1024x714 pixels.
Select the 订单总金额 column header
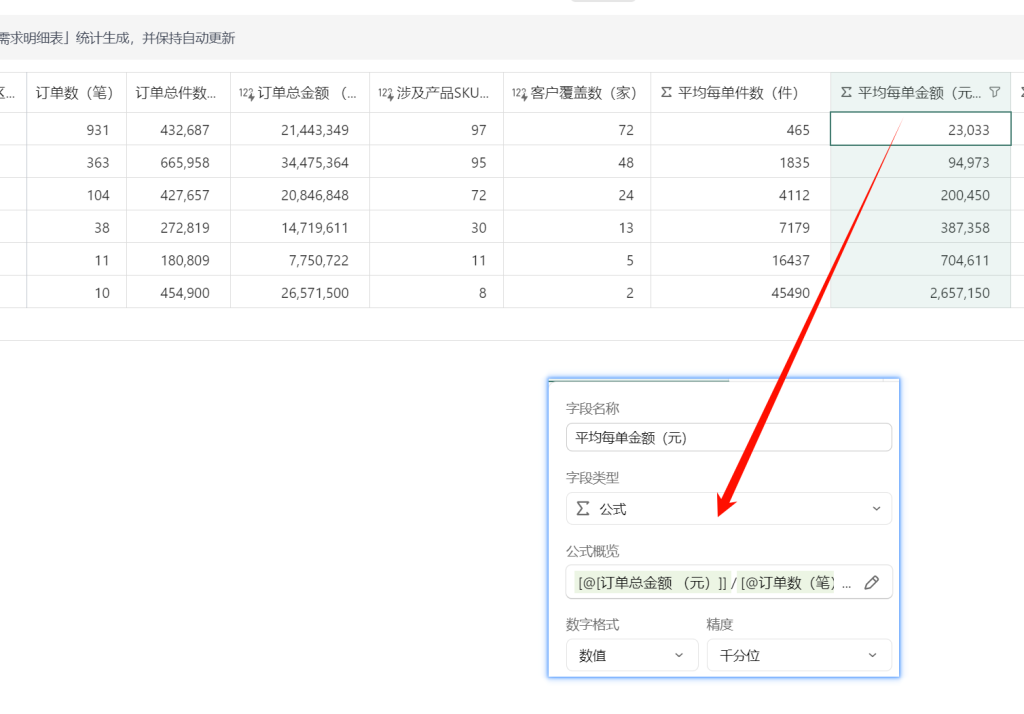(x=300, y=93)
